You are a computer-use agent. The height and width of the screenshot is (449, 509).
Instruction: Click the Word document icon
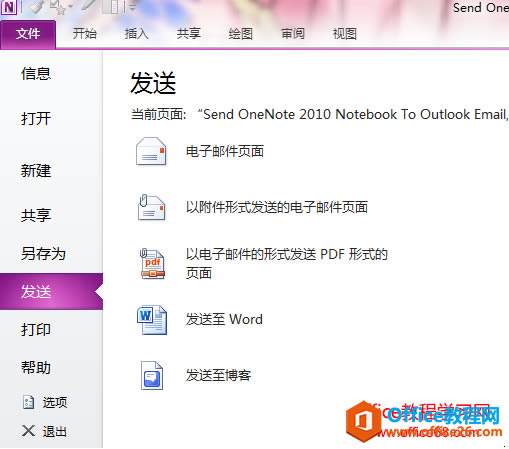(152, 320)
